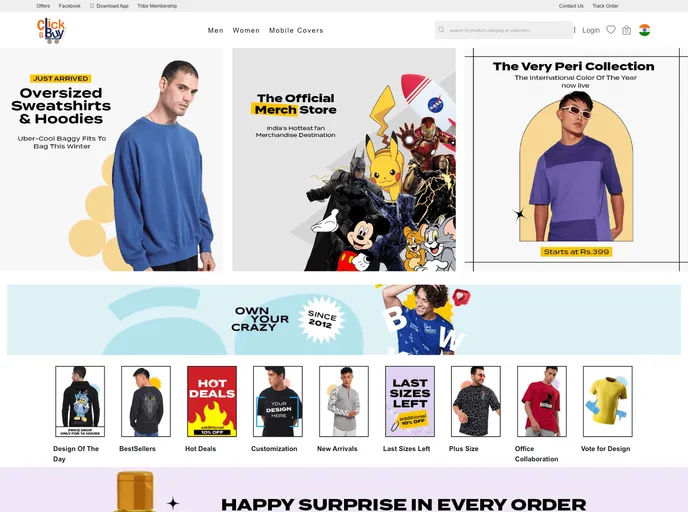Image resolution: width=688 pixels, height=512 pixels.
Task: Open the Women menu
Action: [x=246, y=30]
